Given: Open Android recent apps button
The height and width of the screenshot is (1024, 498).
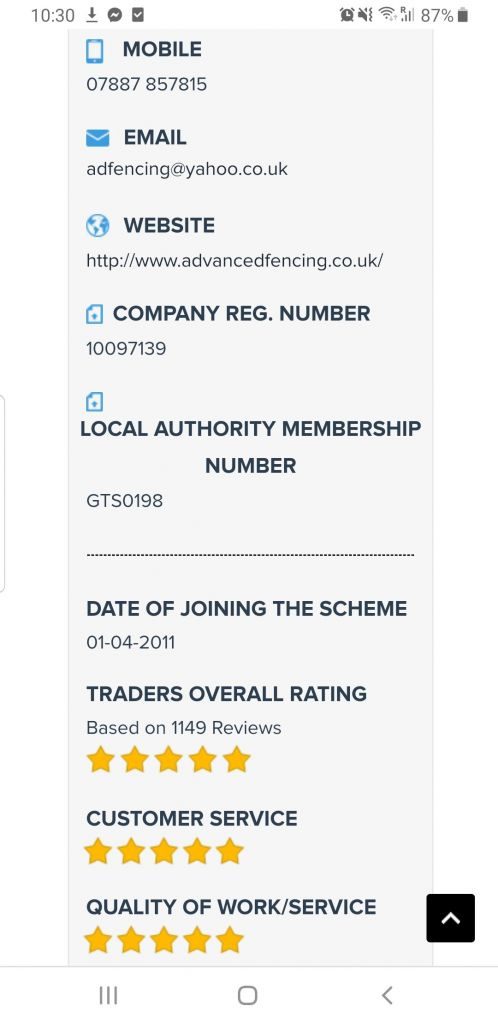Looking at the screenshot, I should click(x=108, y=995).
